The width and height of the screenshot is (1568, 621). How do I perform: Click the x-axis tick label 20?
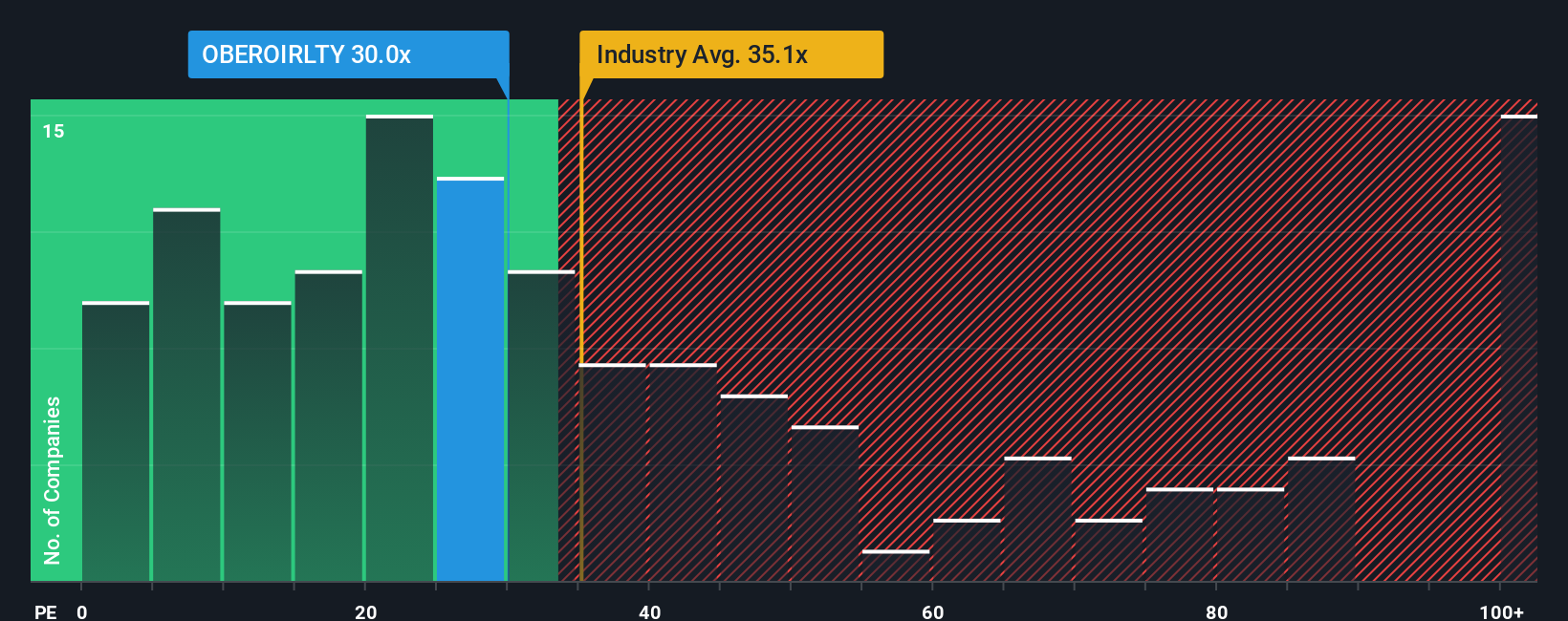click(365, 611)
